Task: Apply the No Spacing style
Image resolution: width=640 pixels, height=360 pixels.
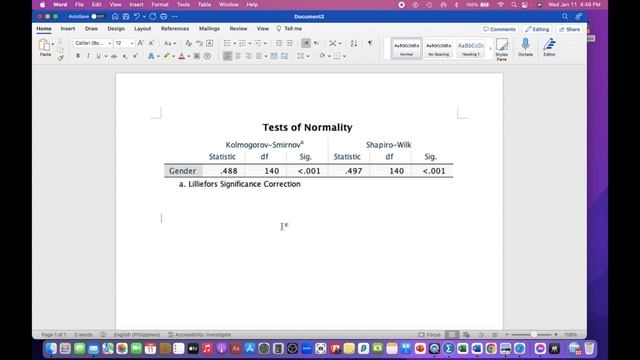Action: (x=438, y=49)
